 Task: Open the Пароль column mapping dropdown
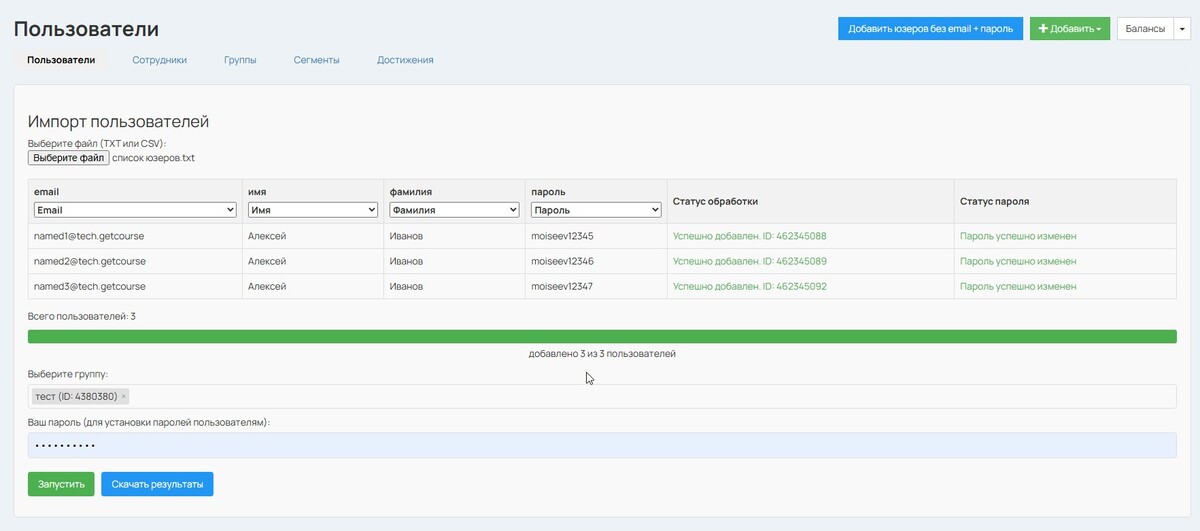[595, 210]
